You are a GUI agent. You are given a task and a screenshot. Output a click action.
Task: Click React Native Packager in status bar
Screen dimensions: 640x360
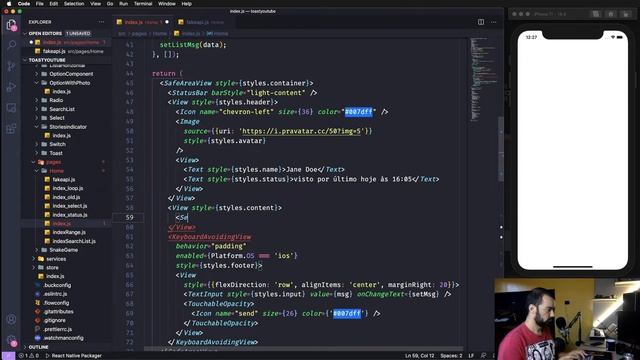tap(73, 356)
